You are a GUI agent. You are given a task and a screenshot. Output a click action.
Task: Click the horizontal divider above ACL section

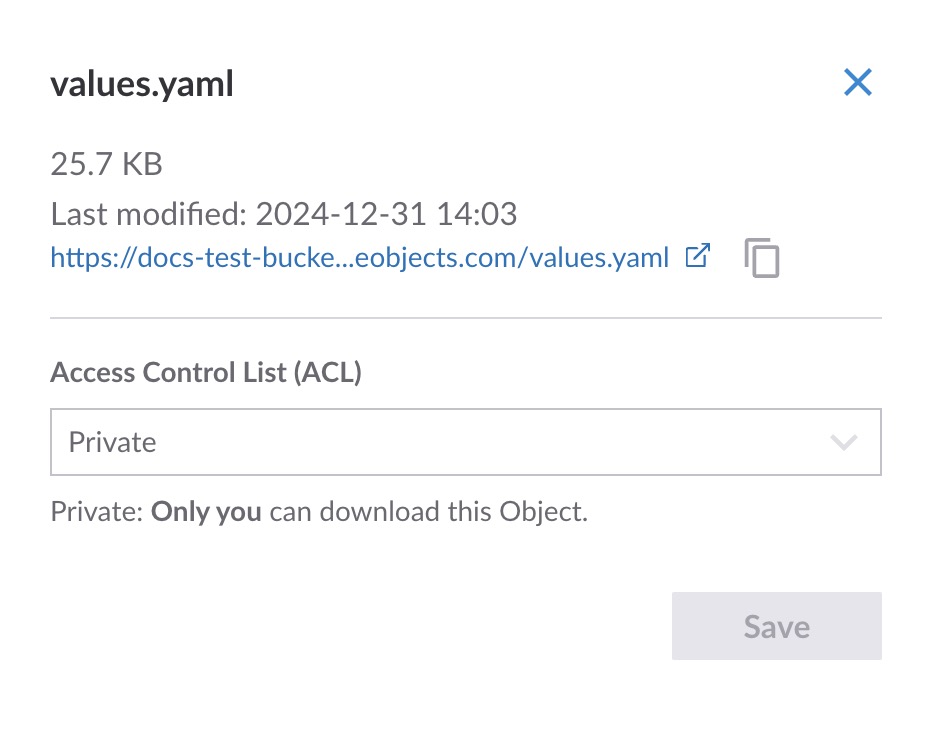[465, 318]
